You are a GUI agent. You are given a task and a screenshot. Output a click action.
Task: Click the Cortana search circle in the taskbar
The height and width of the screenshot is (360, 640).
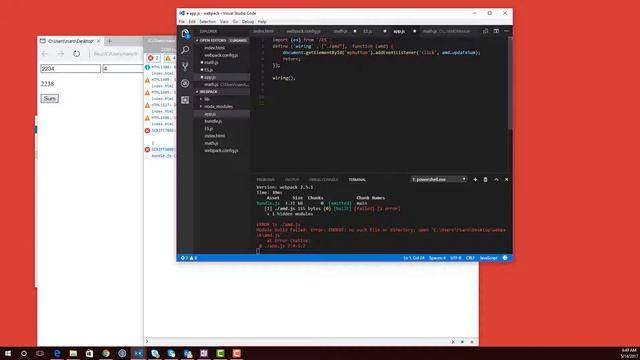[24, 353]
